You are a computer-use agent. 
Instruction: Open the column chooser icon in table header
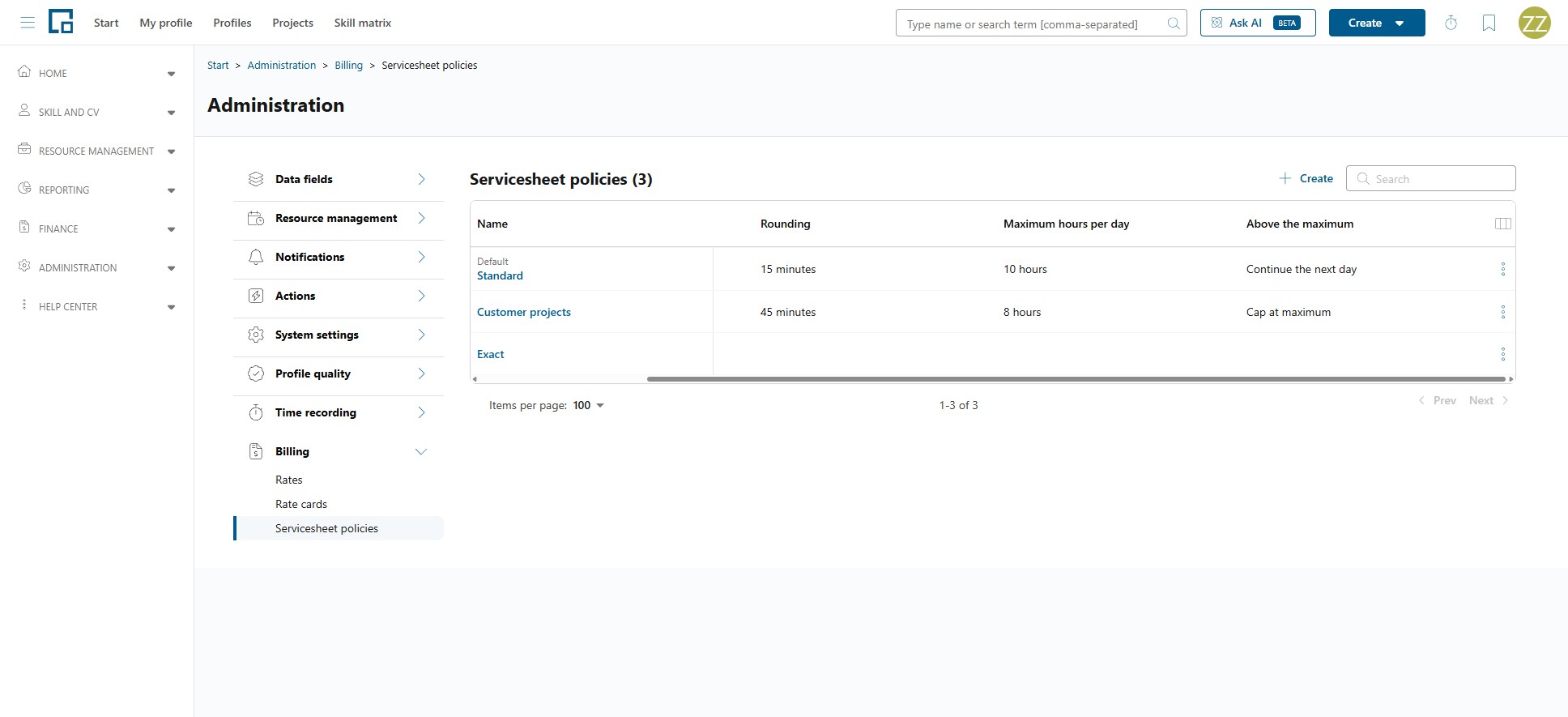click(x=1502, y=224)
